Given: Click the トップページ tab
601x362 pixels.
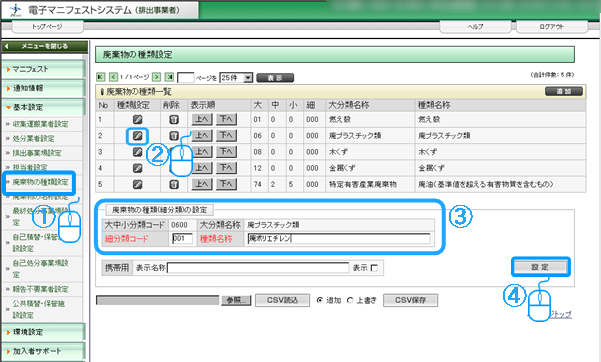Looking at the screenshot, I should (48, 26).
